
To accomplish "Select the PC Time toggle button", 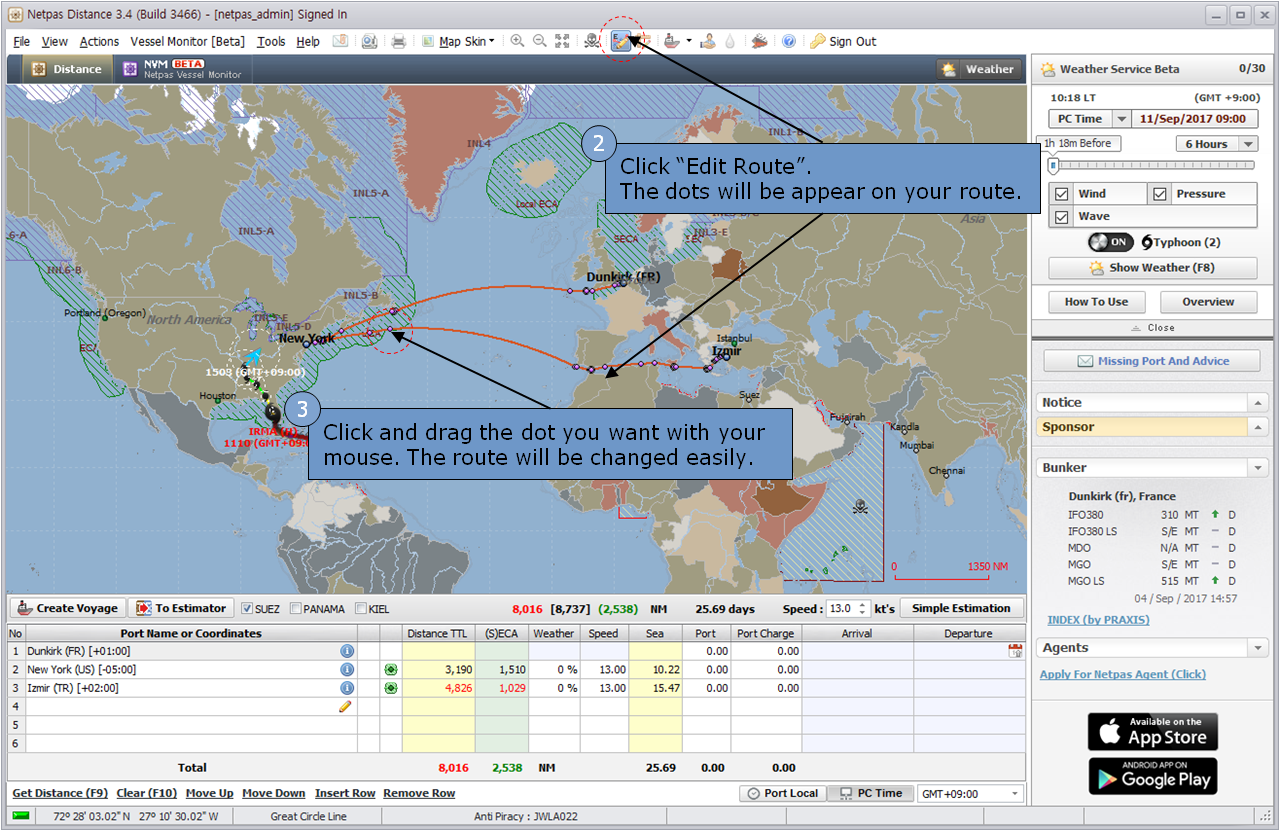I will 870,793.
